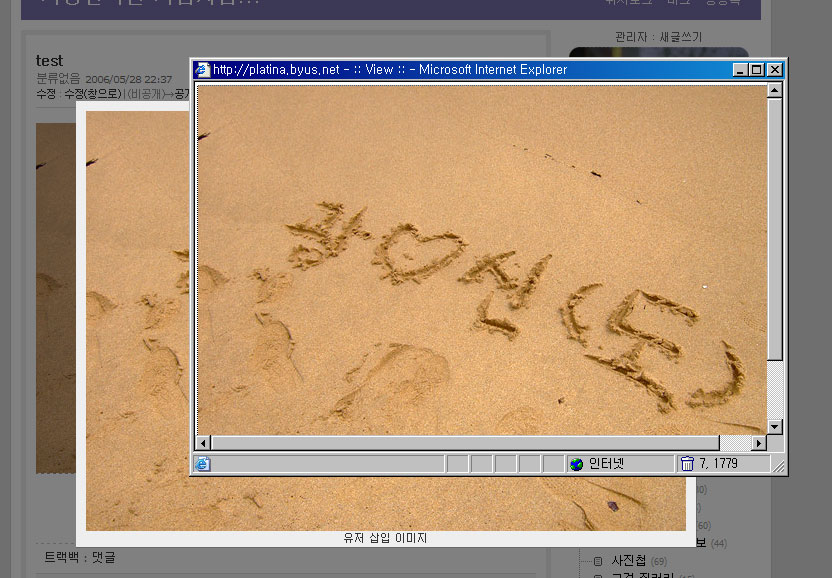Screen dimensions: 832x578
Task: Click the post date '2006/05/28 22:37'
Action: (128, 80)
